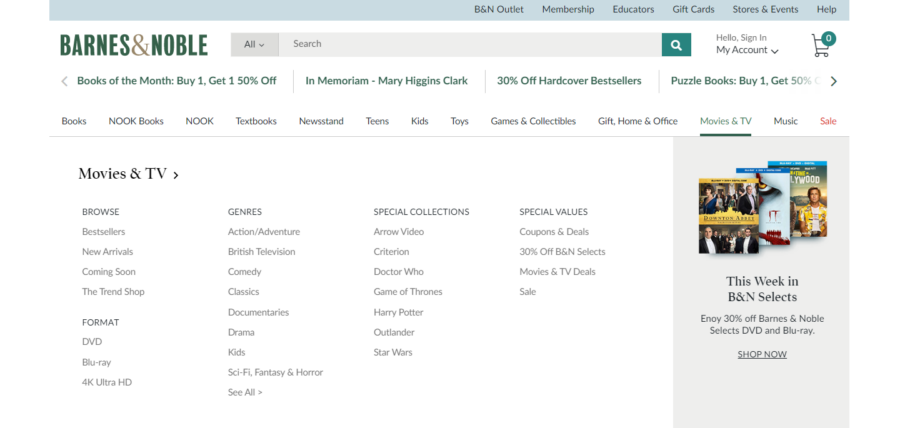Show previous promotions with left arrow
This screenshot has width=900, height=428.
click(64, 81)
